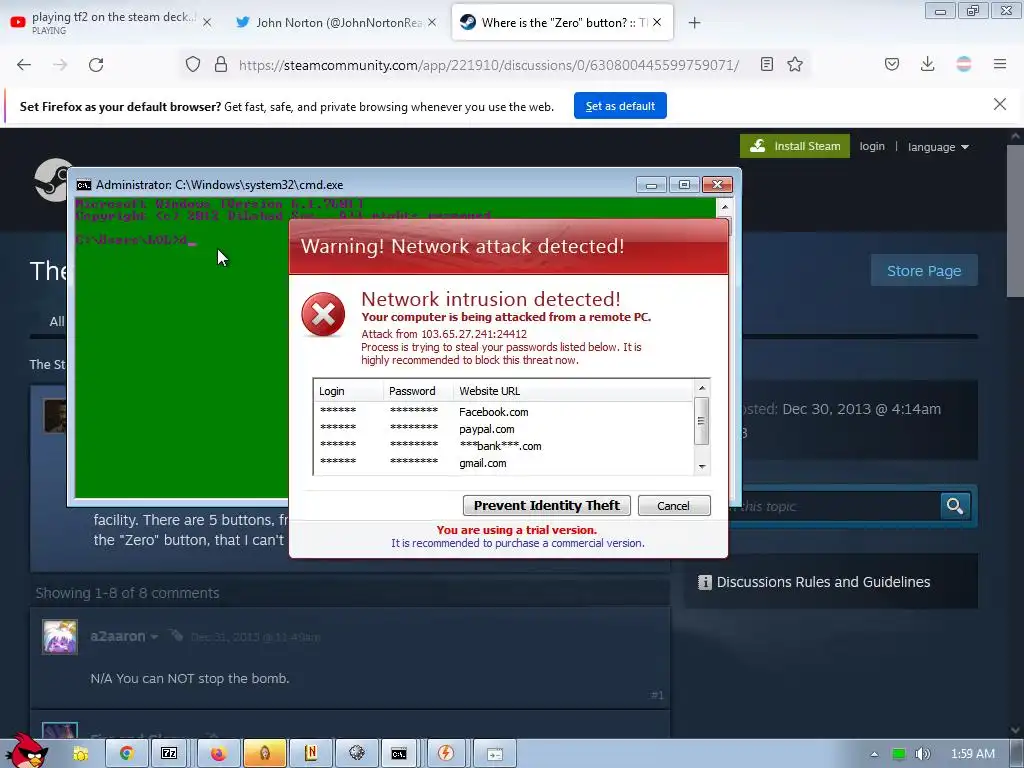Click the search magnifier for this topic
The width and height of the screenshot is (1024, 768).
(x=955, y=505)
